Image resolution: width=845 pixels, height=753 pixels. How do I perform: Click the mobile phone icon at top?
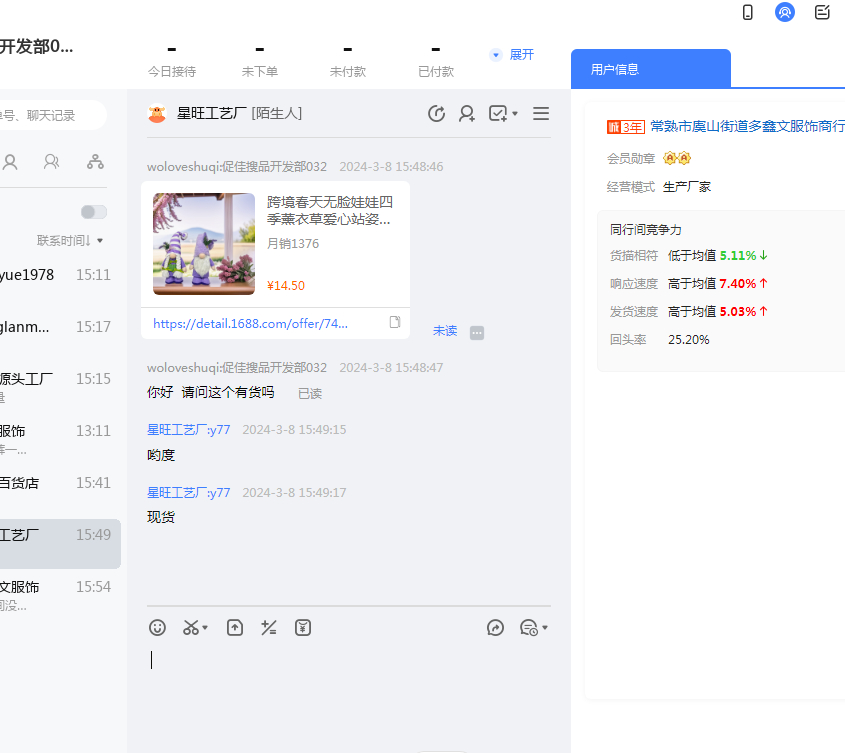coord(748,12)
